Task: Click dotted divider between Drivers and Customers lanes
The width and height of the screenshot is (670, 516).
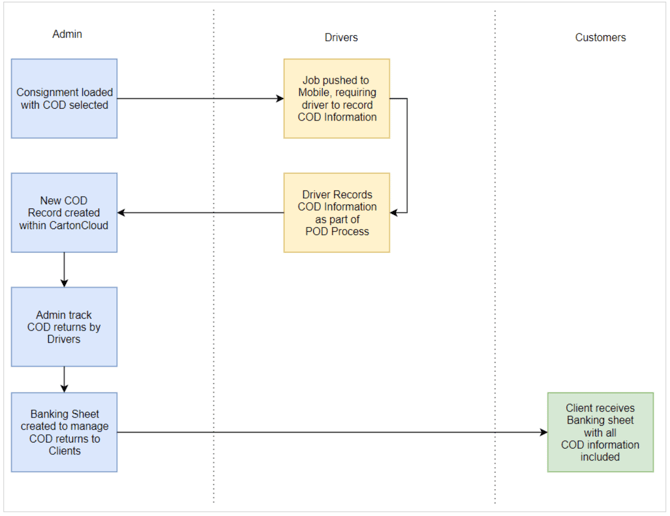Action: click(x=495, y=300)
